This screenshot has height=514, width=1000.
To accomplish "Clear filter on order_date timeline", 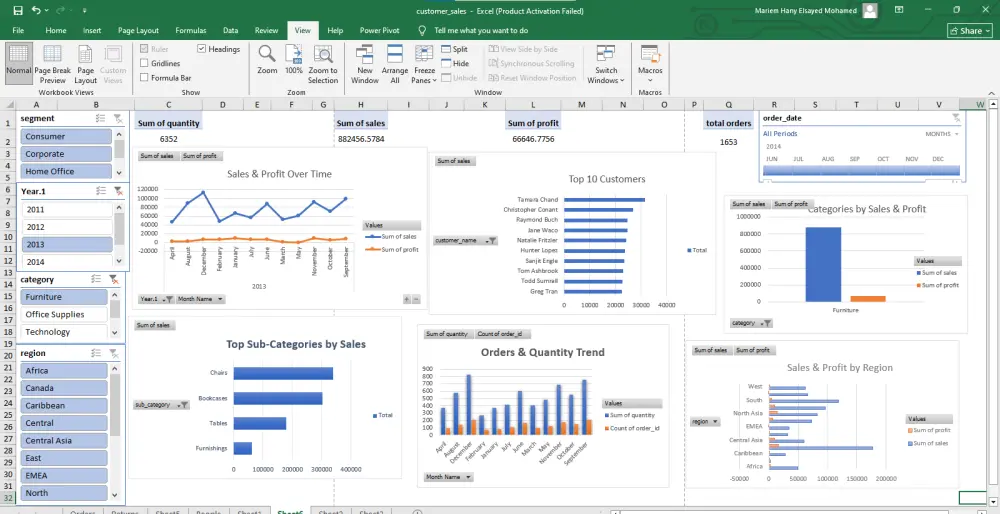I will click(x=955, y=117).
